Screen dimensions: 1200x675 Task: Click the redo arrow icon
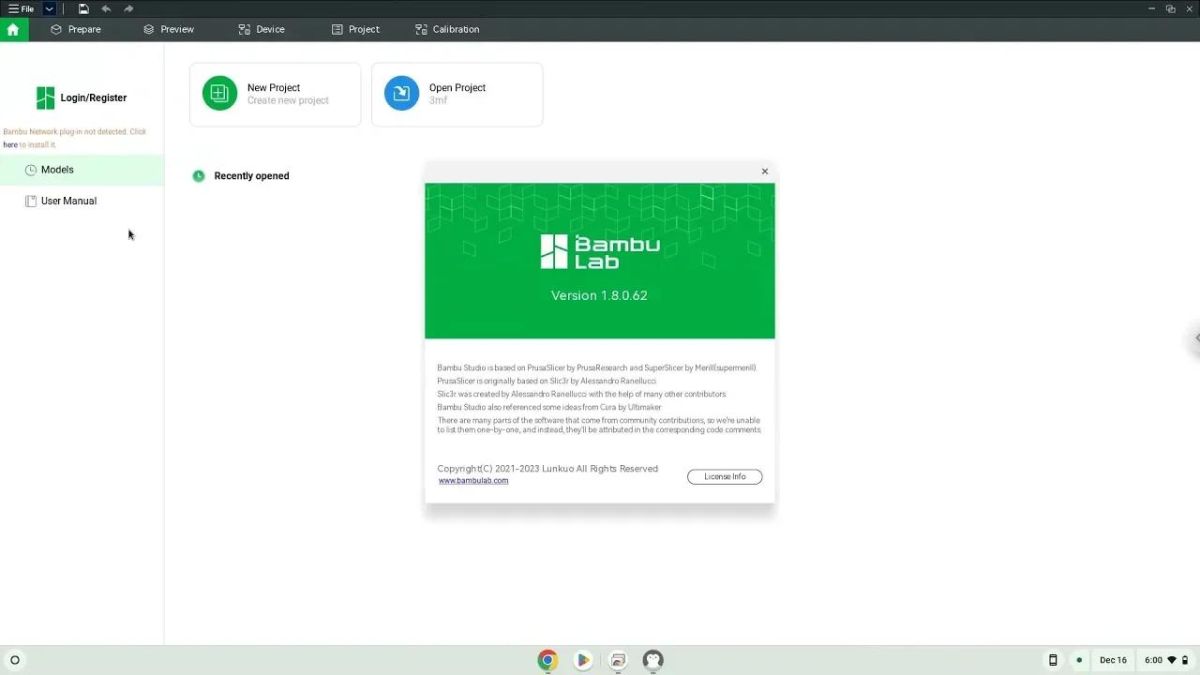pyautogui.click(x=128, y=9)
